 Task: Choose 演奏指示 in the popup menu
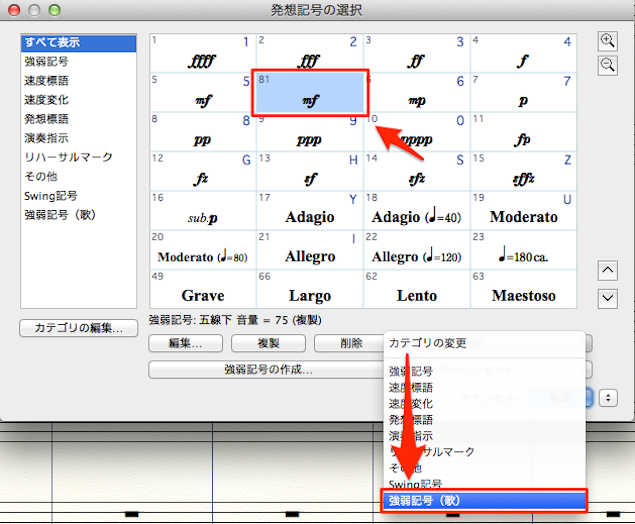tap(484, 436)
